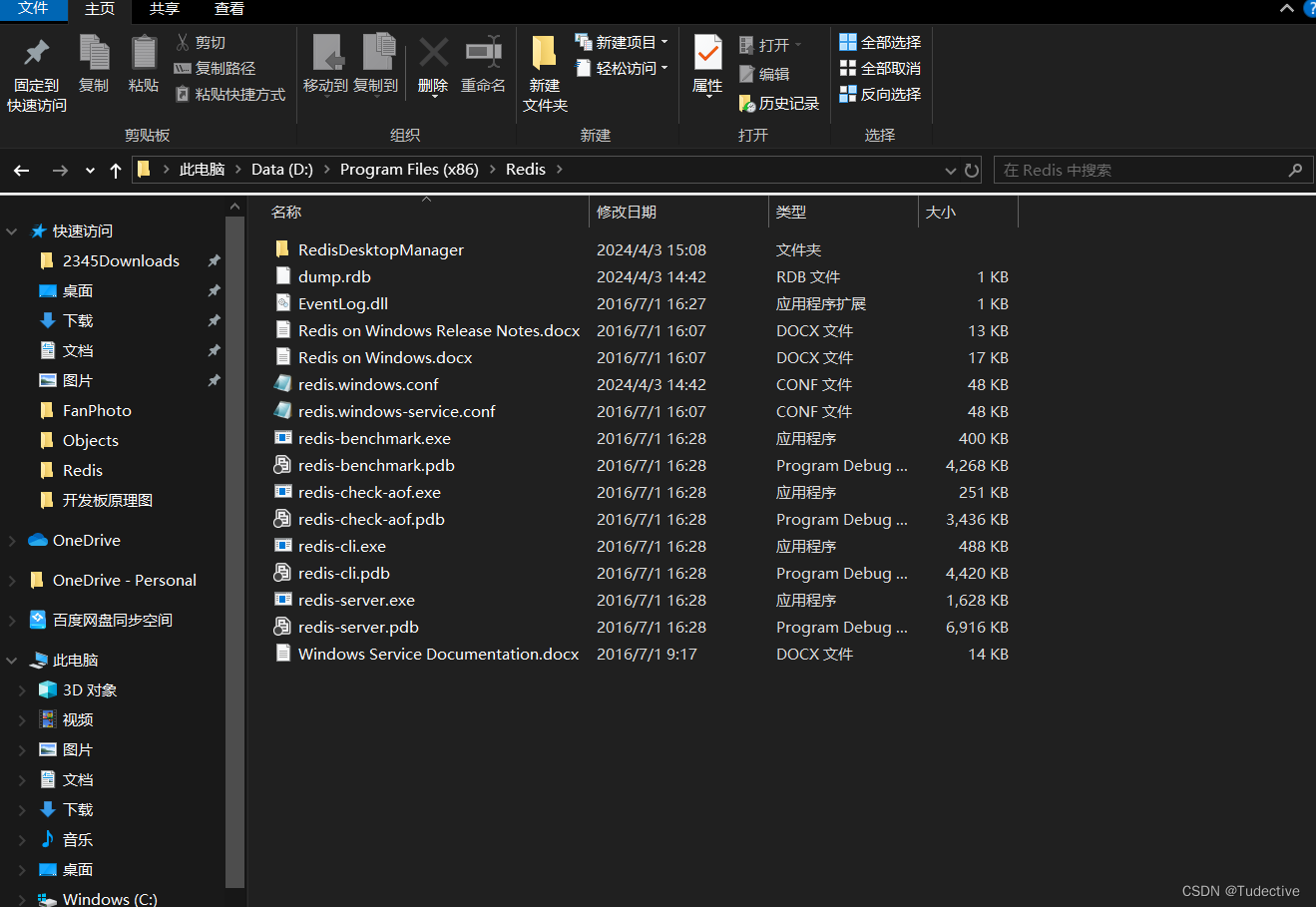The width and height of the screenshot is (1316, 907).
Task: Click the Back navigation arrow
Action: point(22,171)
